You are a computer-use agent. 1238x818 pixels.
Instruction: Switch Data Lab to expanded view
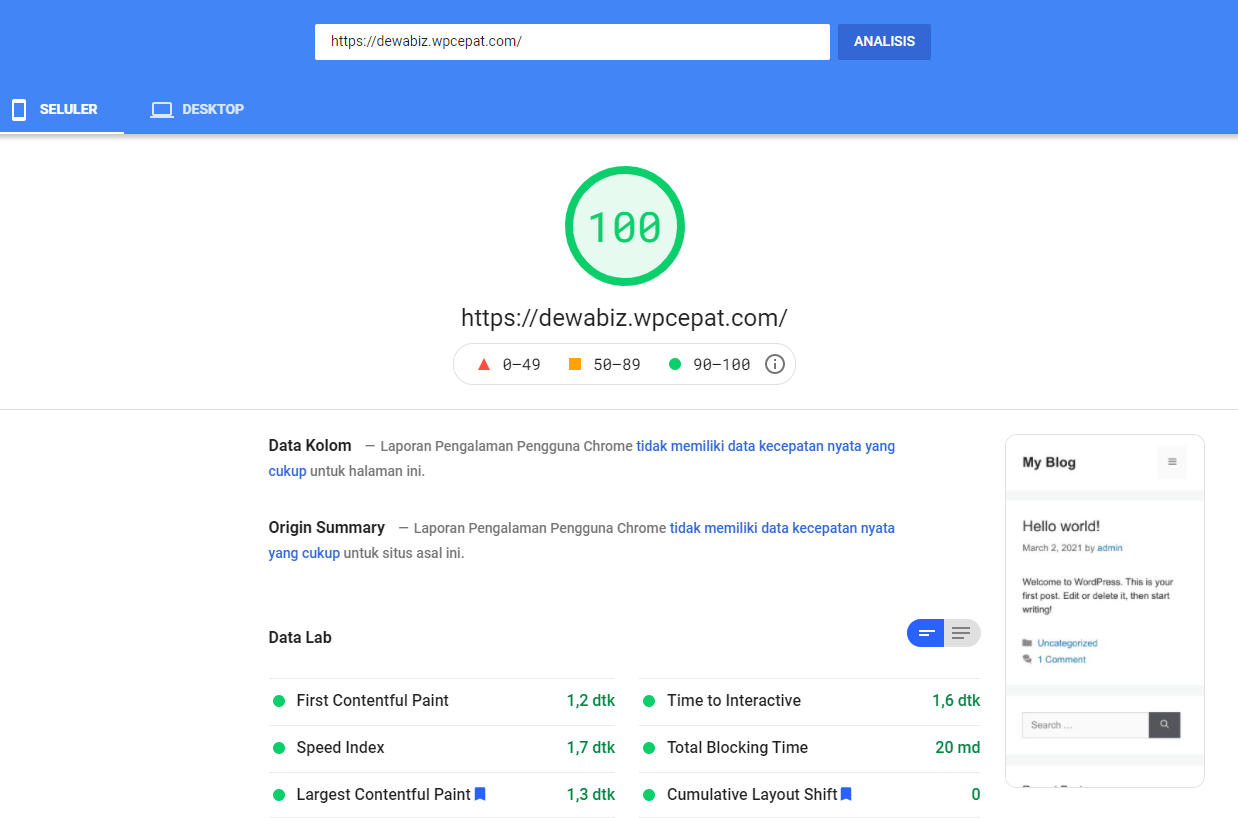[x=961, y=633]
